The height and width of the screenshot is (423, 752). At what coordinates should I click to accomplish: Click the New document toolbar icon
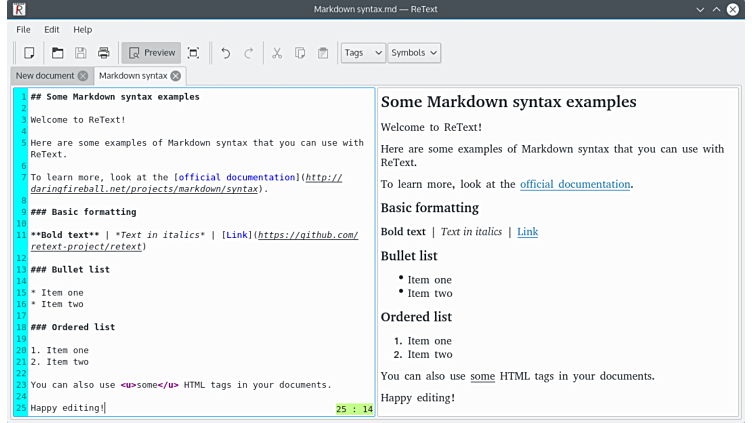(x=30, y=53)
